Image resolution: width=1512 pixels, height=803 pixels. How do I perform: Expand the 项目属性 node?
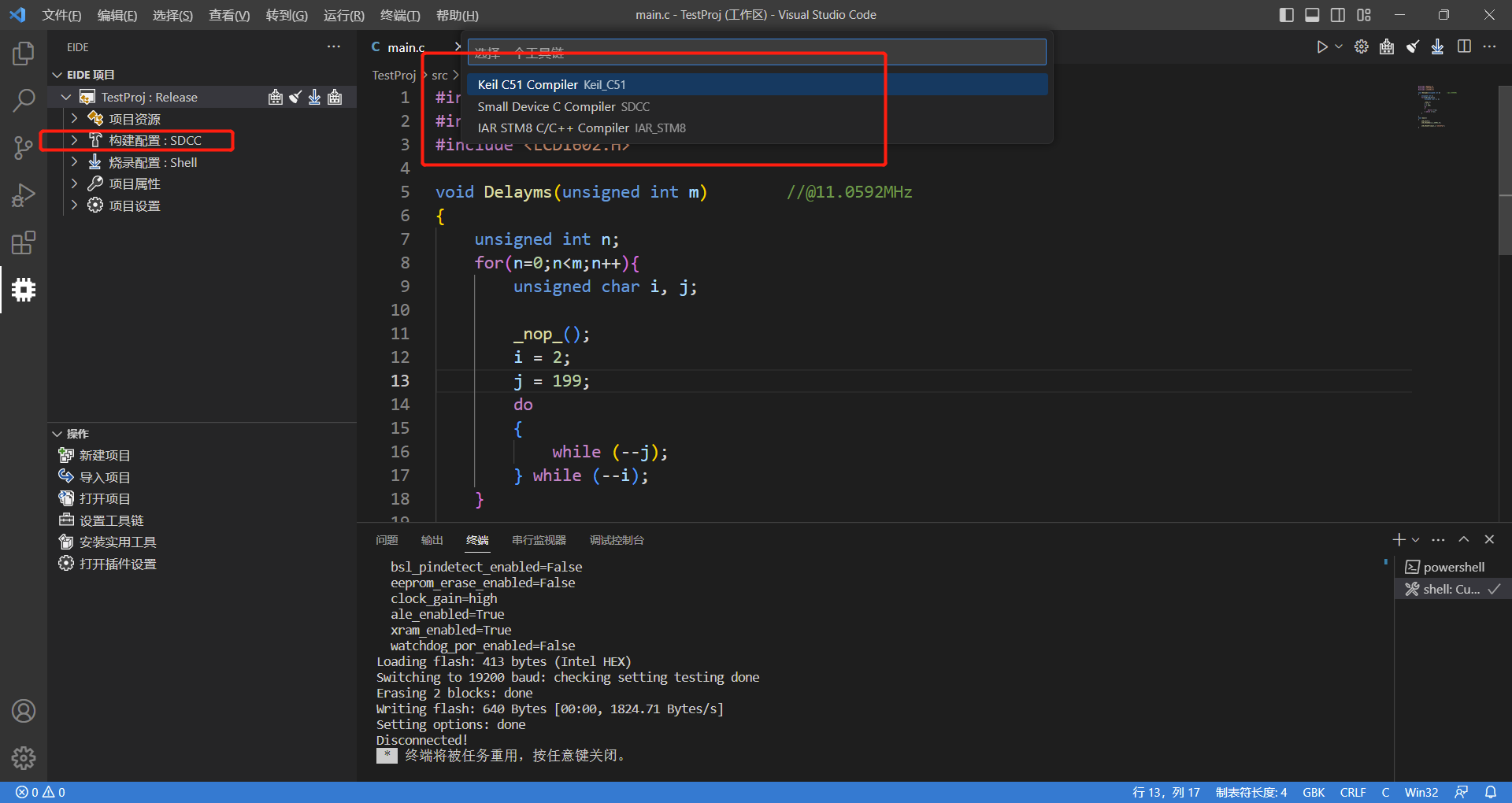(x=75, y=183)
